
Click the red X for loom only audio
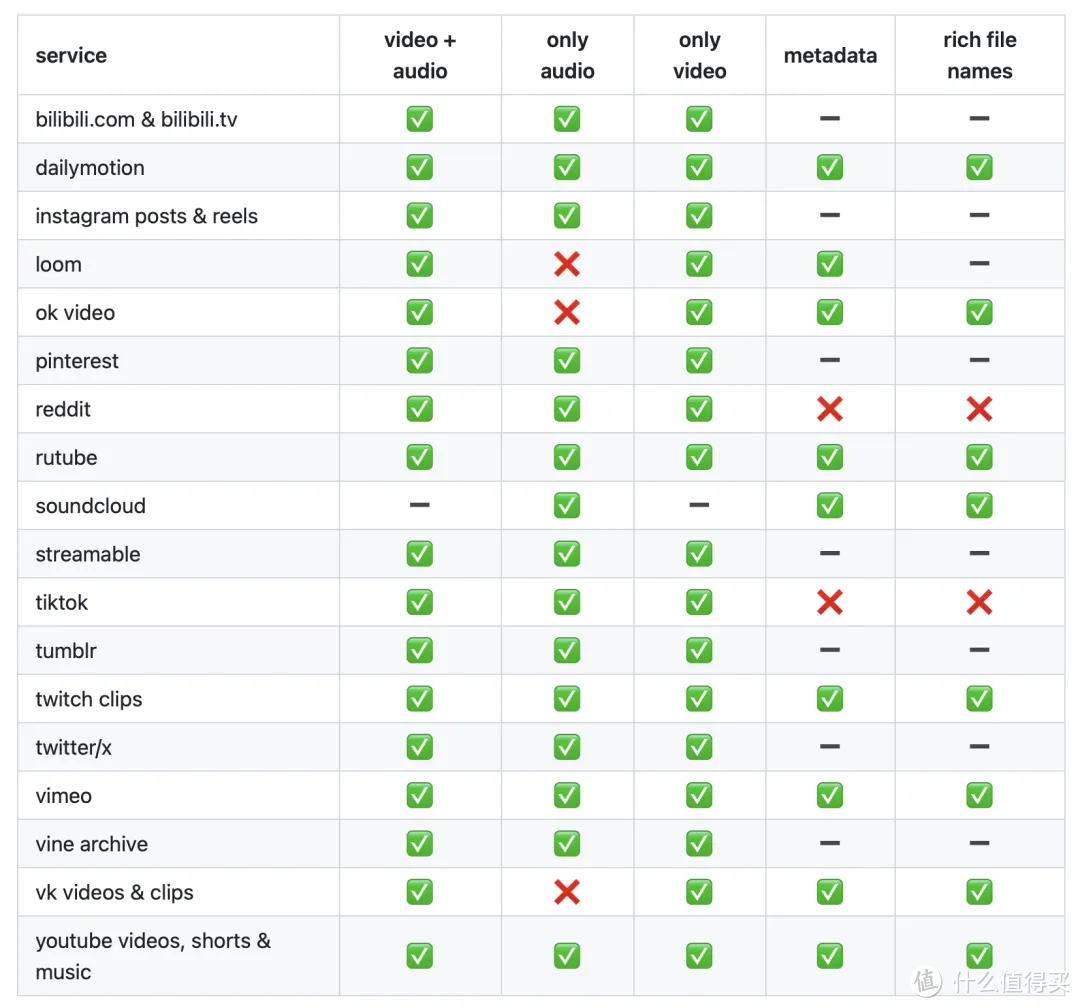click(566, 264)
